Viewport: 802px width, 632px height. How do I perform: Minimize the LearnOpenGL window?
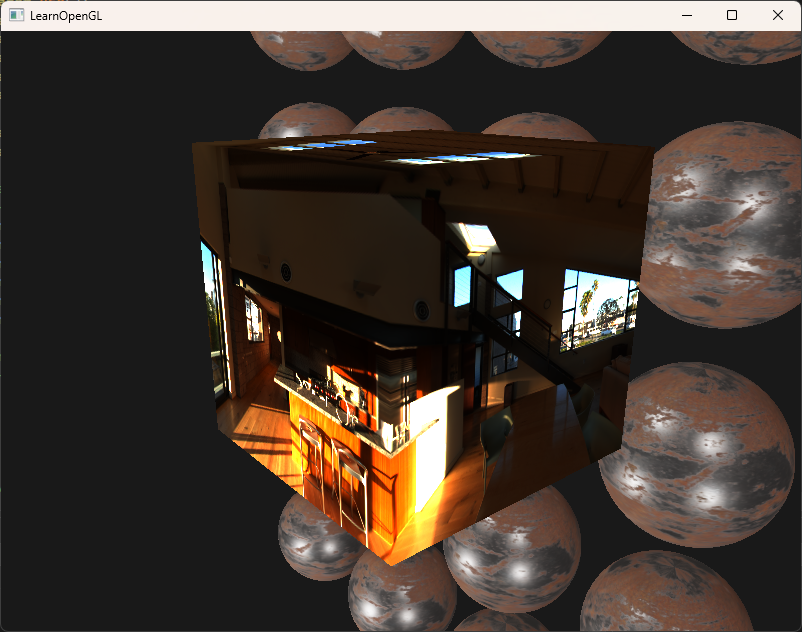click(687, 15)
